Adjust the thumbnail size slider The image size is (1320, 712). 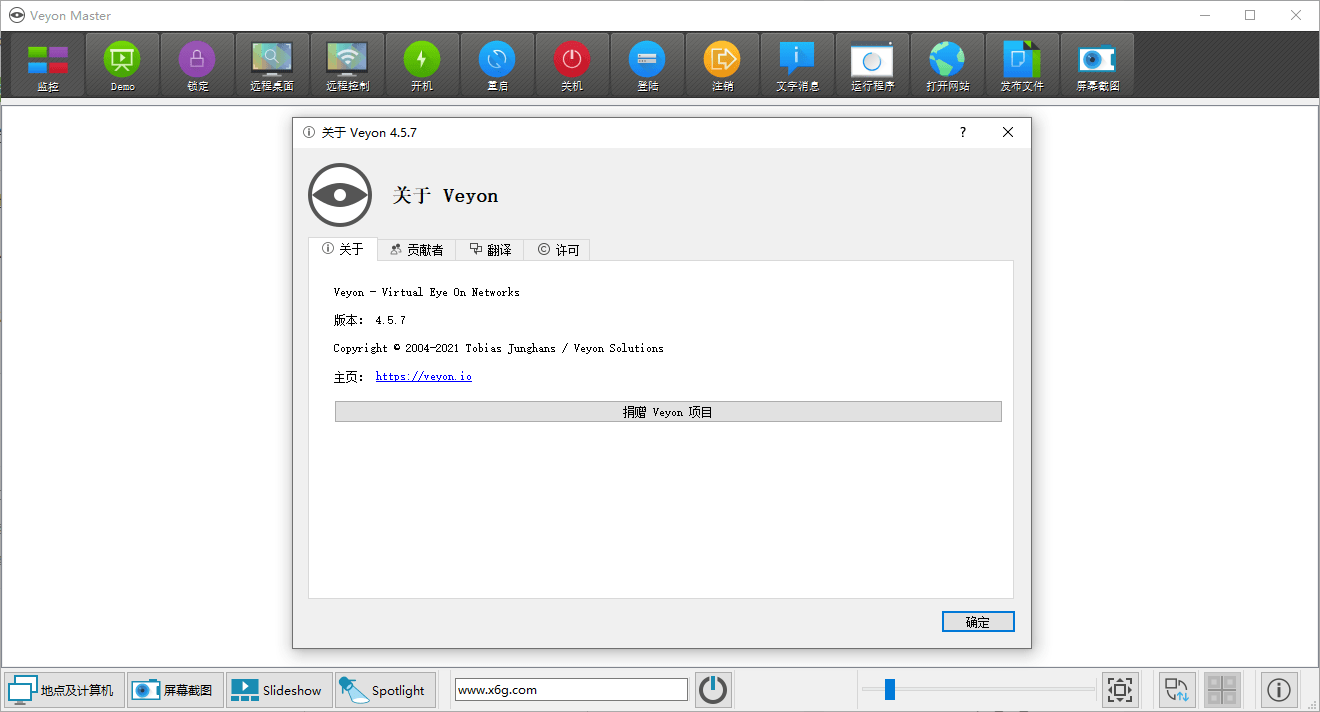pos(977,688)
